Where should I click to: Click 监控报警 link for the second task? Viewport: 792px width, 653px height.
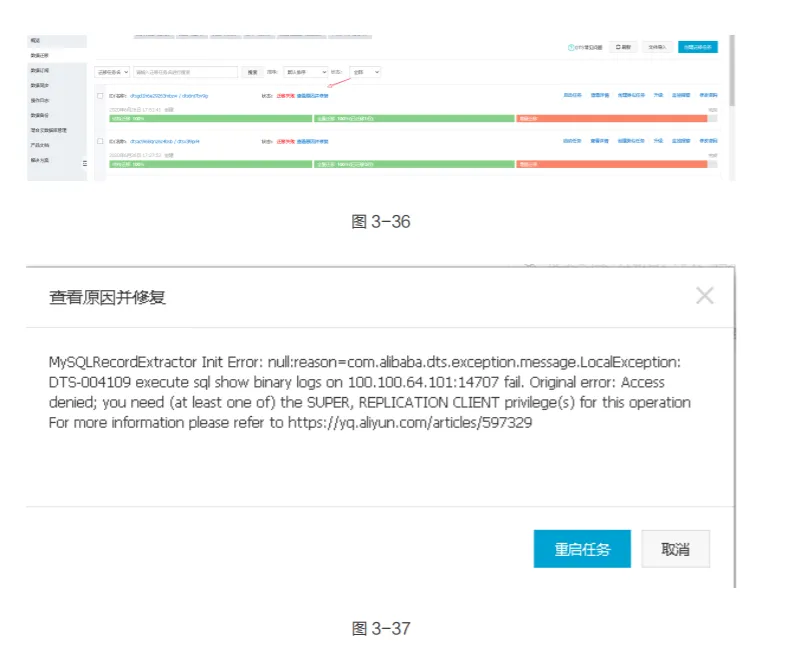[681, 141]
